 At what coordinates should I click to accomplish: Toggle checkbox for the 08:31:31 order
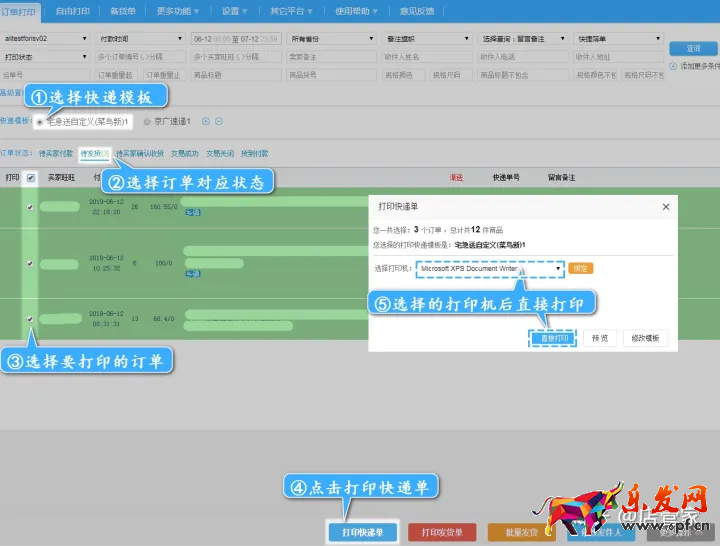point(30,319)
